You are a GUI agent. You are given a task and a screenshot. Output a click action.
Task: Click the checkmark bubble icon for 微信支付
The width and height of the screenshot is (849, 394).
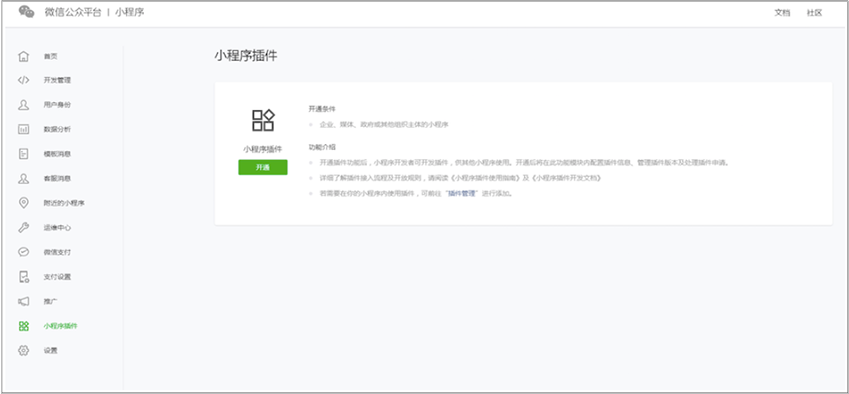pyautogui.click(x=23, y=252)
